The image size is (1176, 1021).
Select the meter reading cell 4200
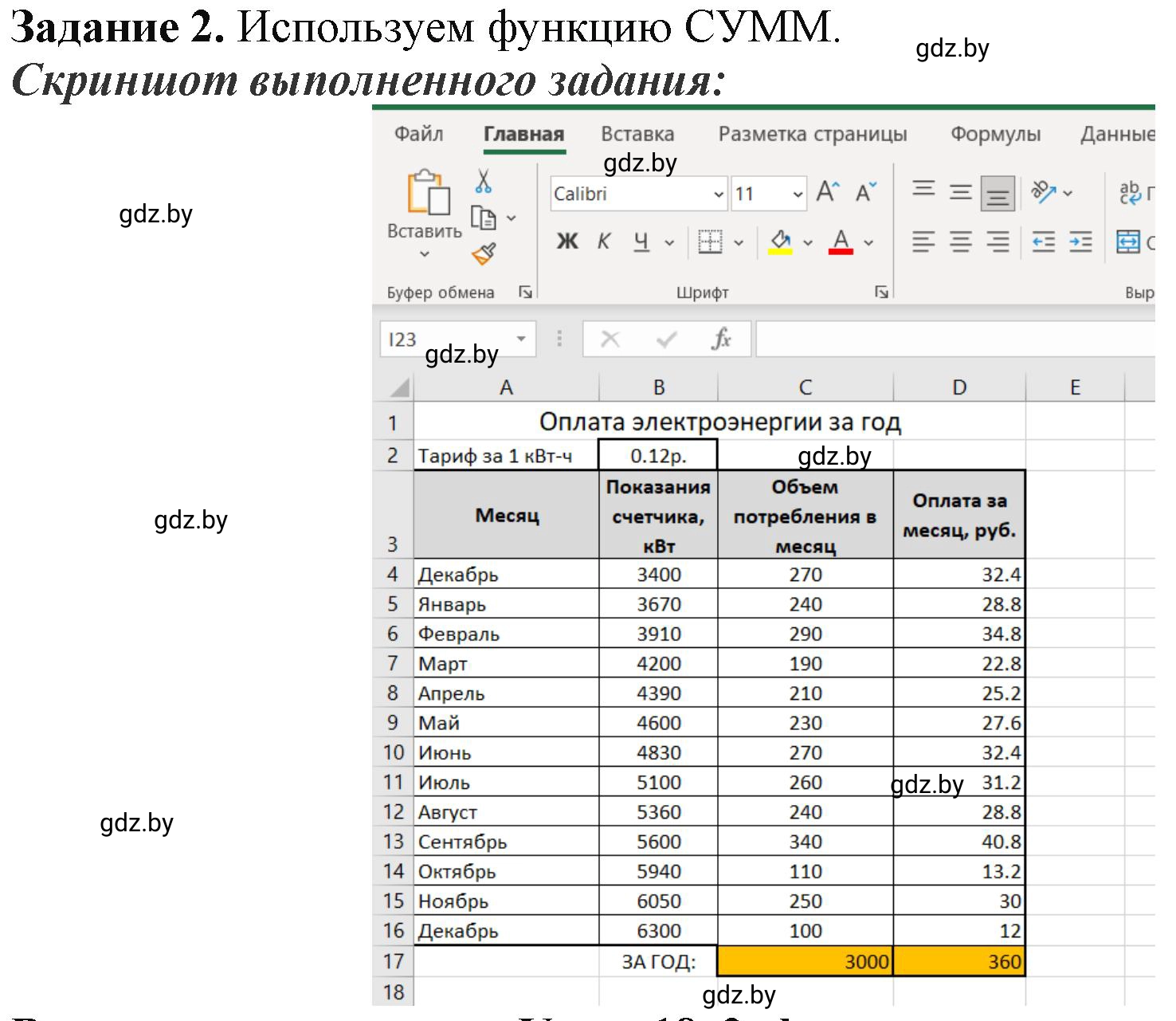658,663
